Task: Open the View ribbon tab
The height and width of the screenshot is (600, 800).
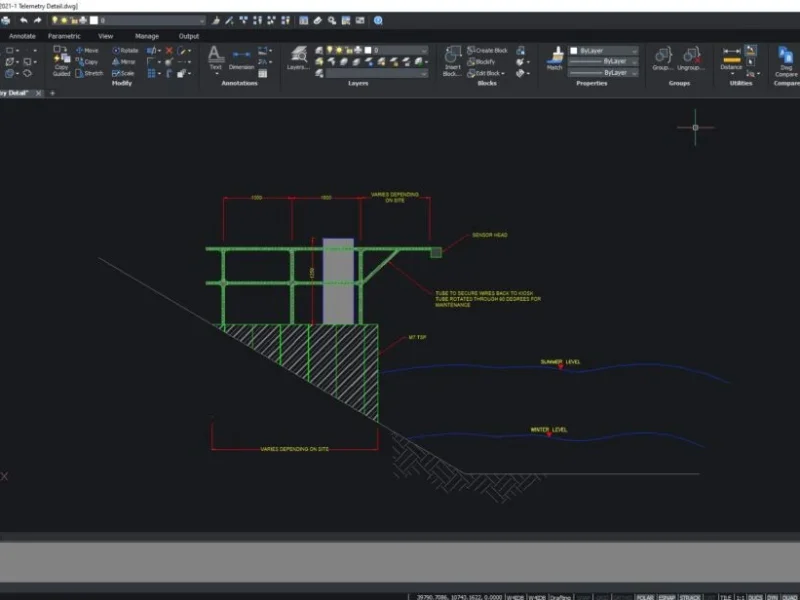Action: [x=106, y=36]
